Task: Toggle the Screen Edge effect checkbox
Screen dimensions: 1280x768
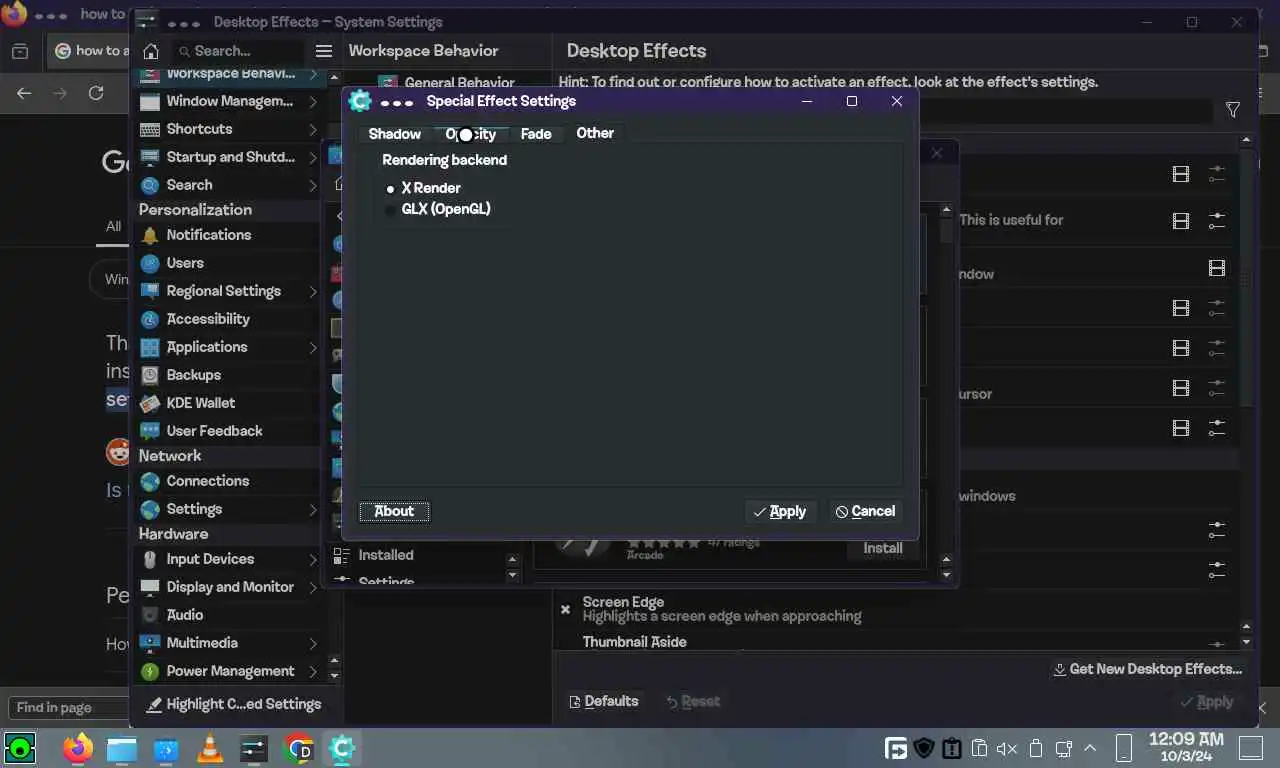Action: [x=565, y=609]
